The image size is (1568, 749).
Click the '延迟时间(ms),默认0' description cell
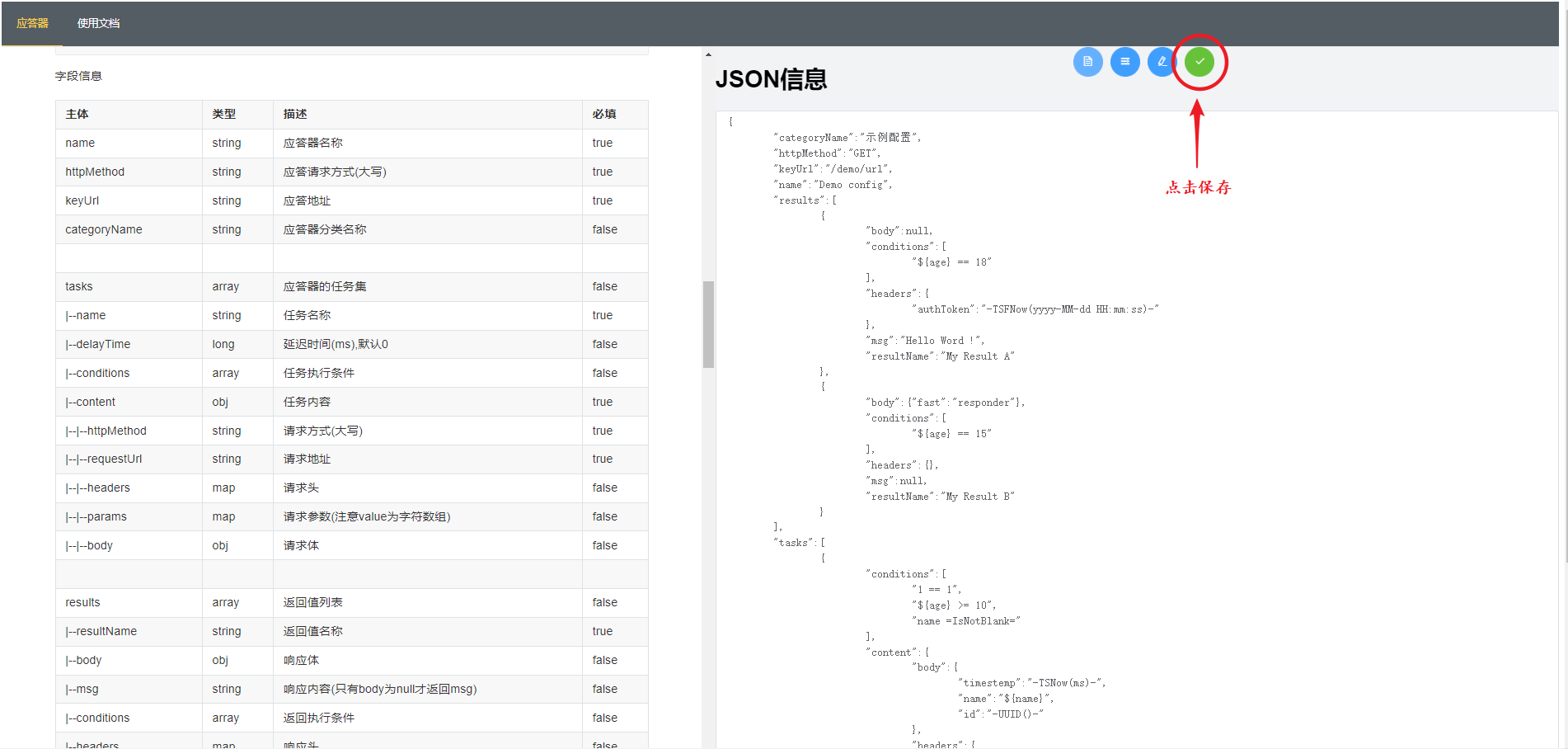[427, 344]
